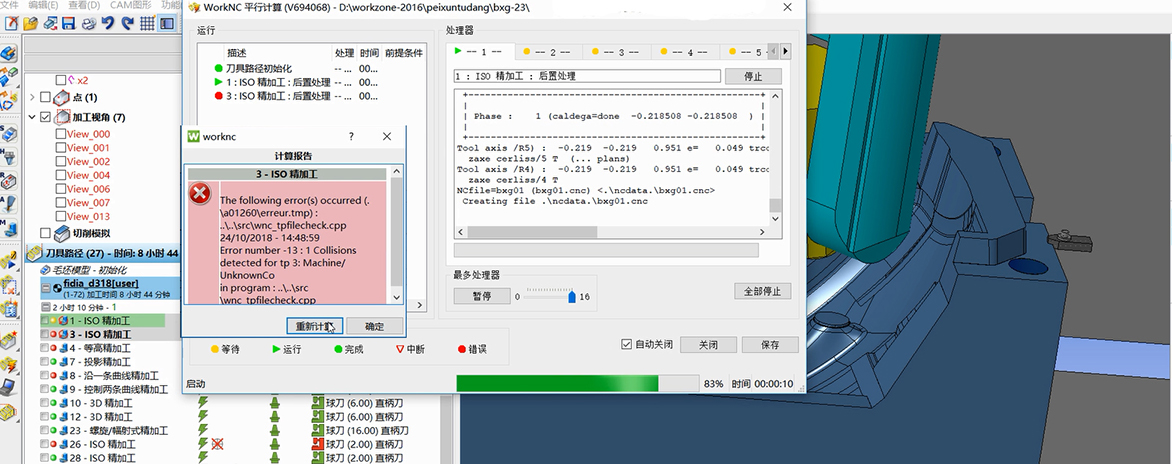Click the help question mark in worknc dialog
1172x464 pixels.
point(351,136)
